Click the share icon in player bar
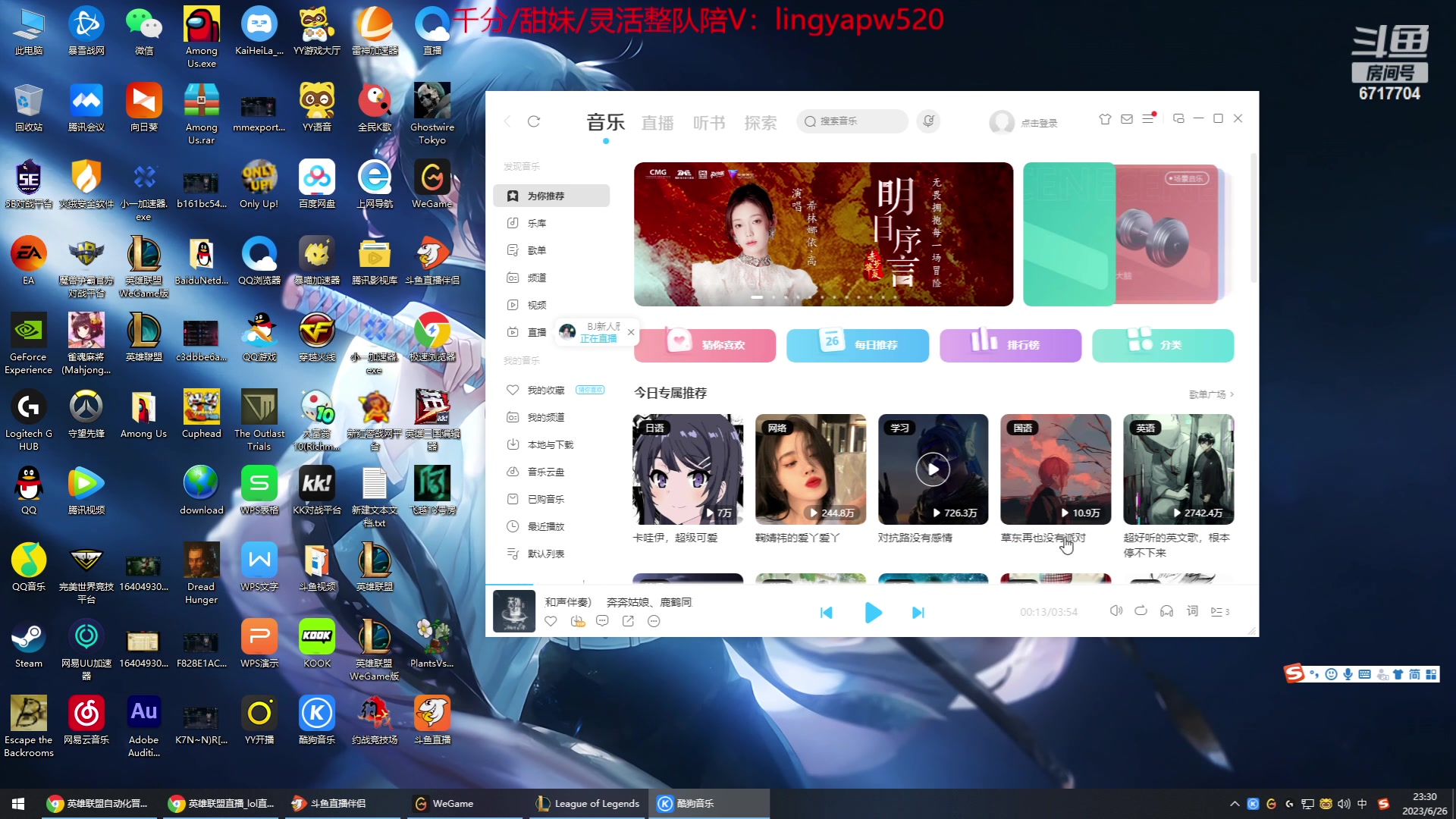This screenshot has height=819, width=1456. [x=628, y=621]
